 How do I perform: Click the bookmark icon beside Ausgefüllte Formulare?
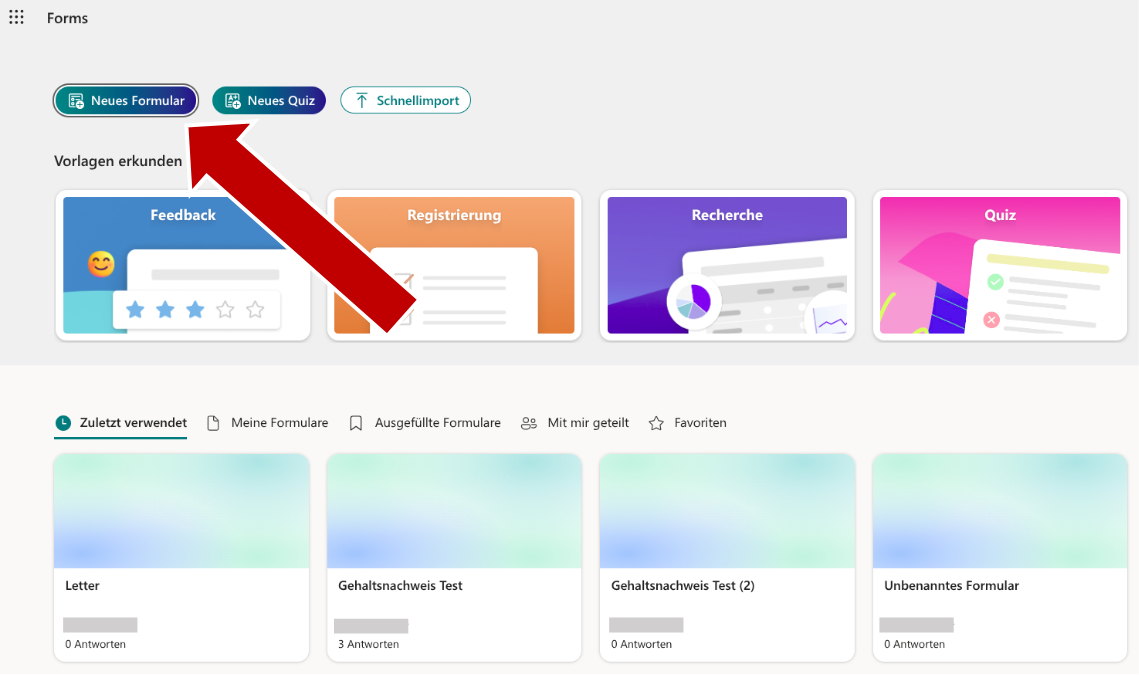tap(356, 423)
